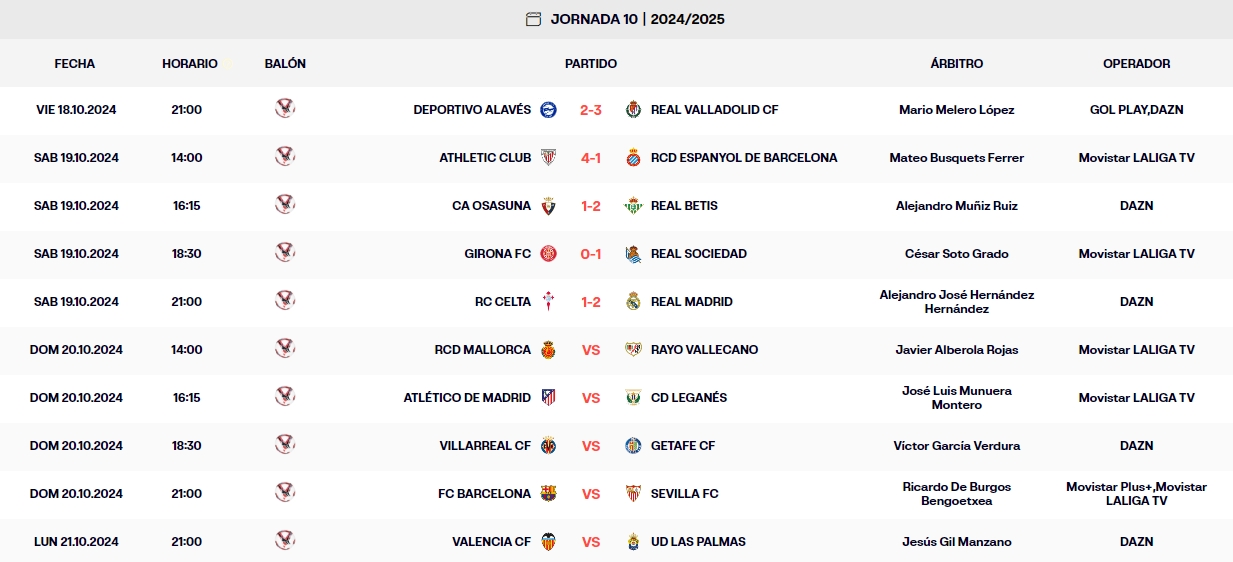The width and height of the screenshot is (1233, 562).
Task: Click the ball icon in Girona FC row
Action: pos(285,253)
